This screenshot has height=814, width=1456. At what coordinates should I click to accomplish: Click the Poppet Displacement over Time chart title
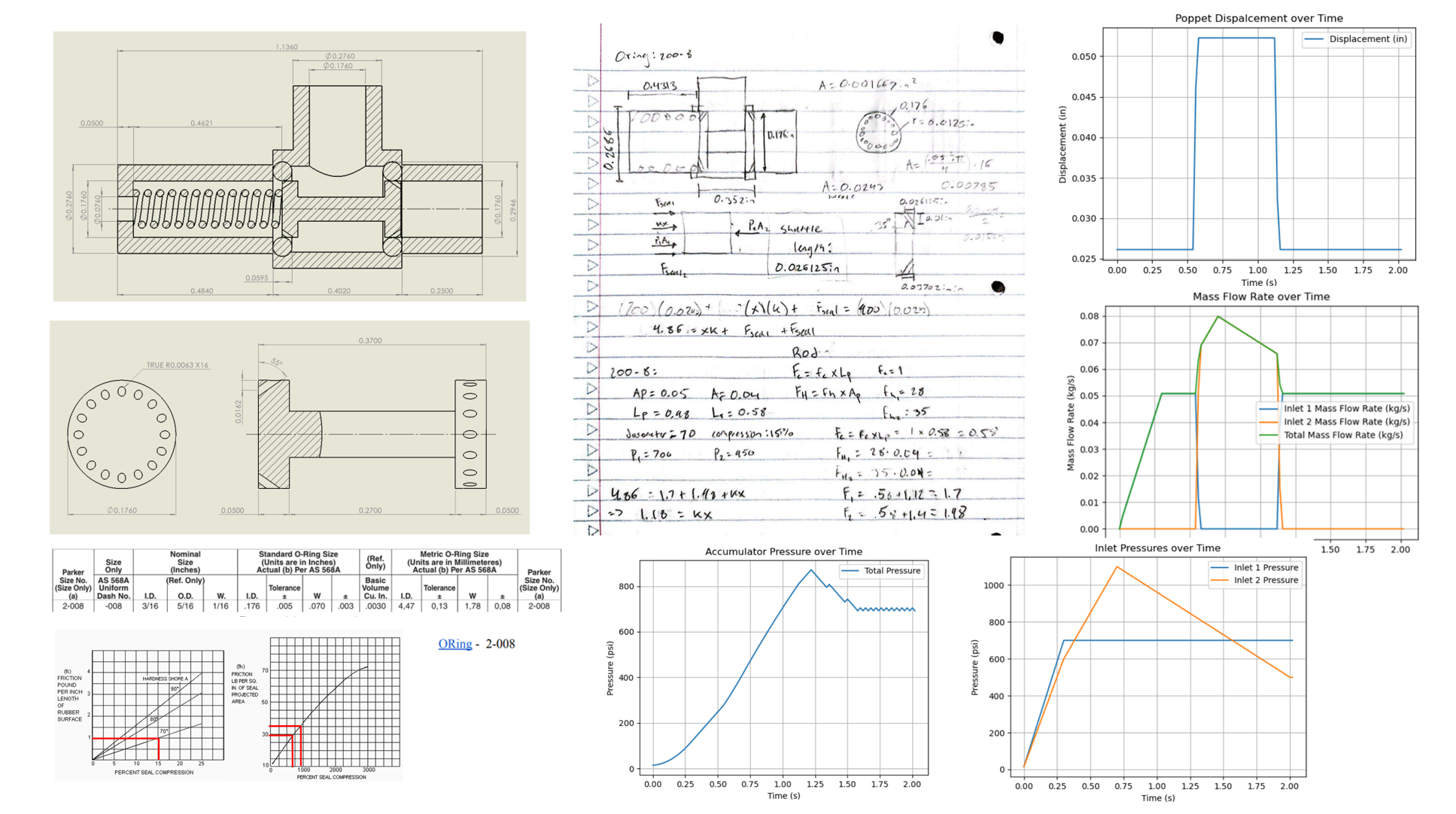1258,18
